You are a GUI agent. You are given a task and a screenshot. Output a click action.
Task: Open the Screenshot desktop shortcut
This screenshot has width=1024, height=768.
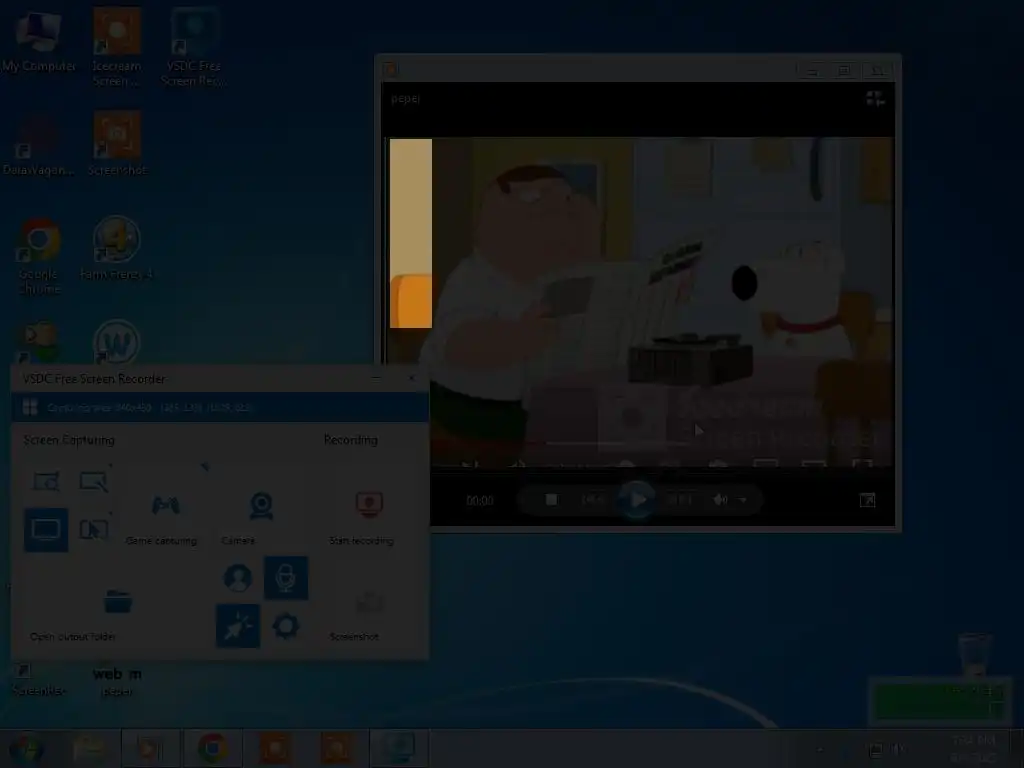118,144
